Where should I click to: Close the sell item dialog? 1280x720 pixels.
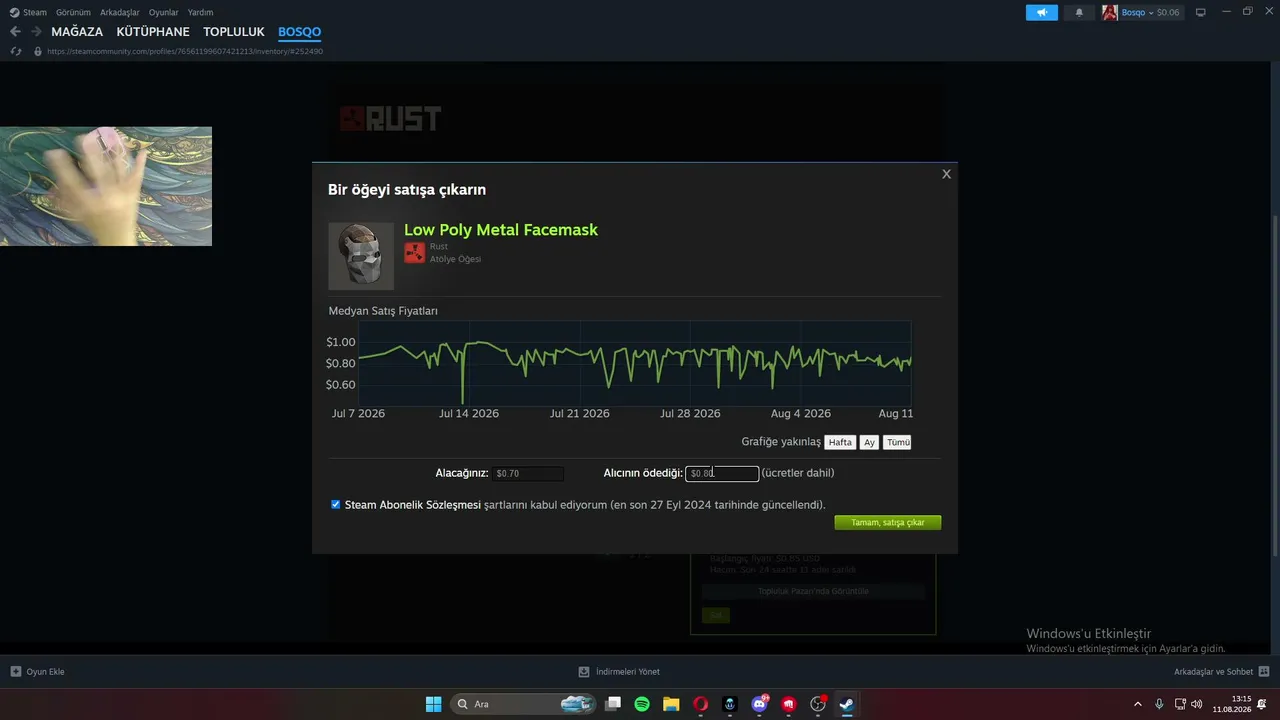click(x=946, y=174)
